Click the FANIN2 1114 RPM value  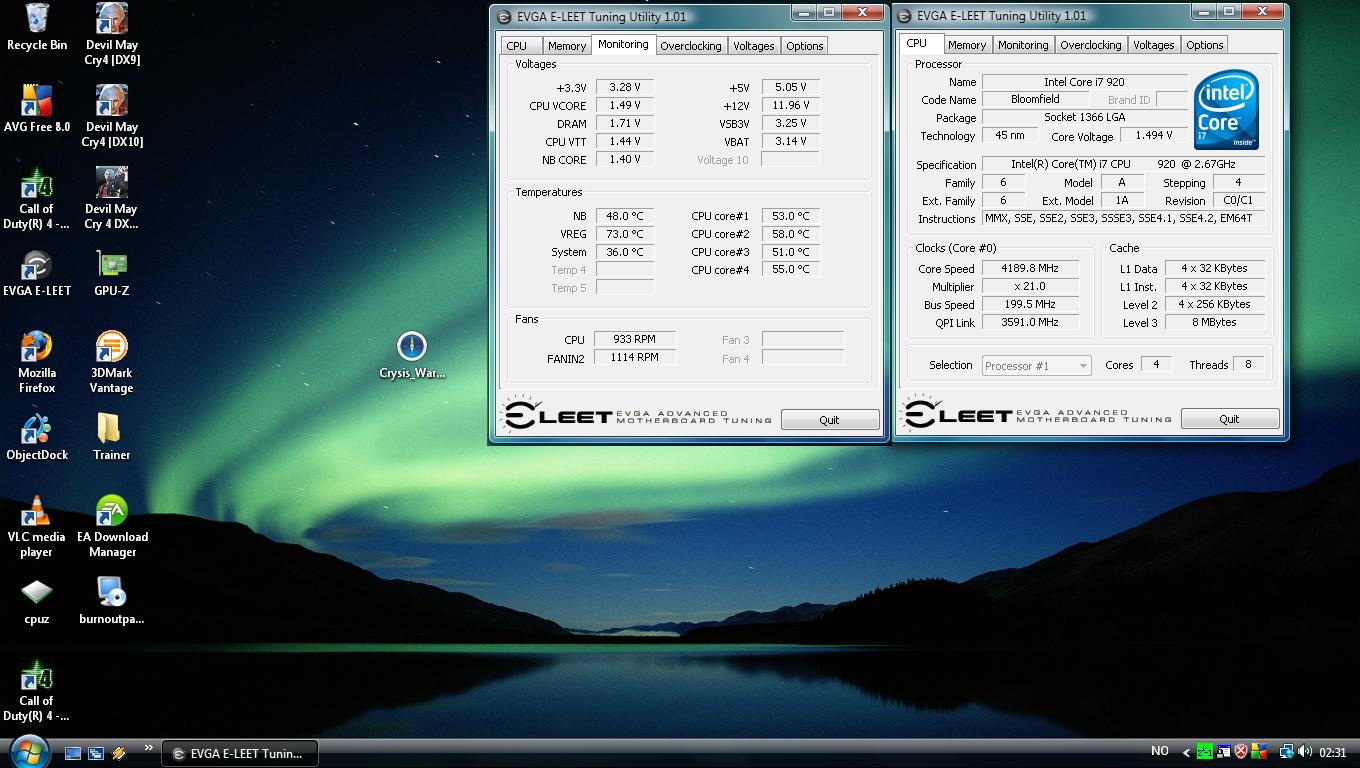(x=635, y=358)
